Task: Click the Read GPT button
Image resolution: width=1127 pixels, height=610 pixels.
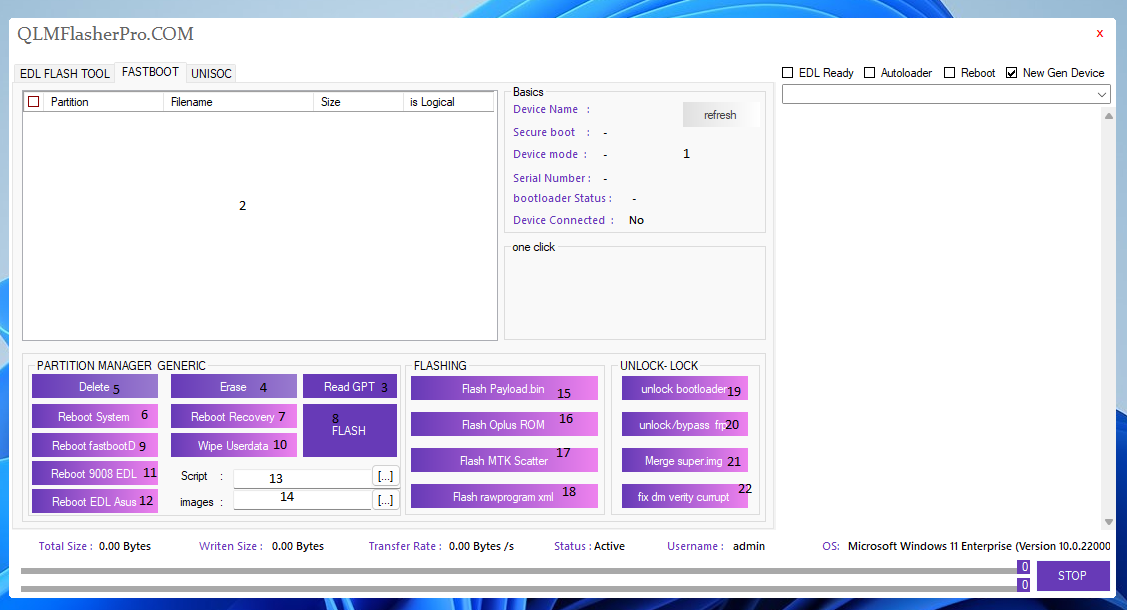Action: coord(350,387)
